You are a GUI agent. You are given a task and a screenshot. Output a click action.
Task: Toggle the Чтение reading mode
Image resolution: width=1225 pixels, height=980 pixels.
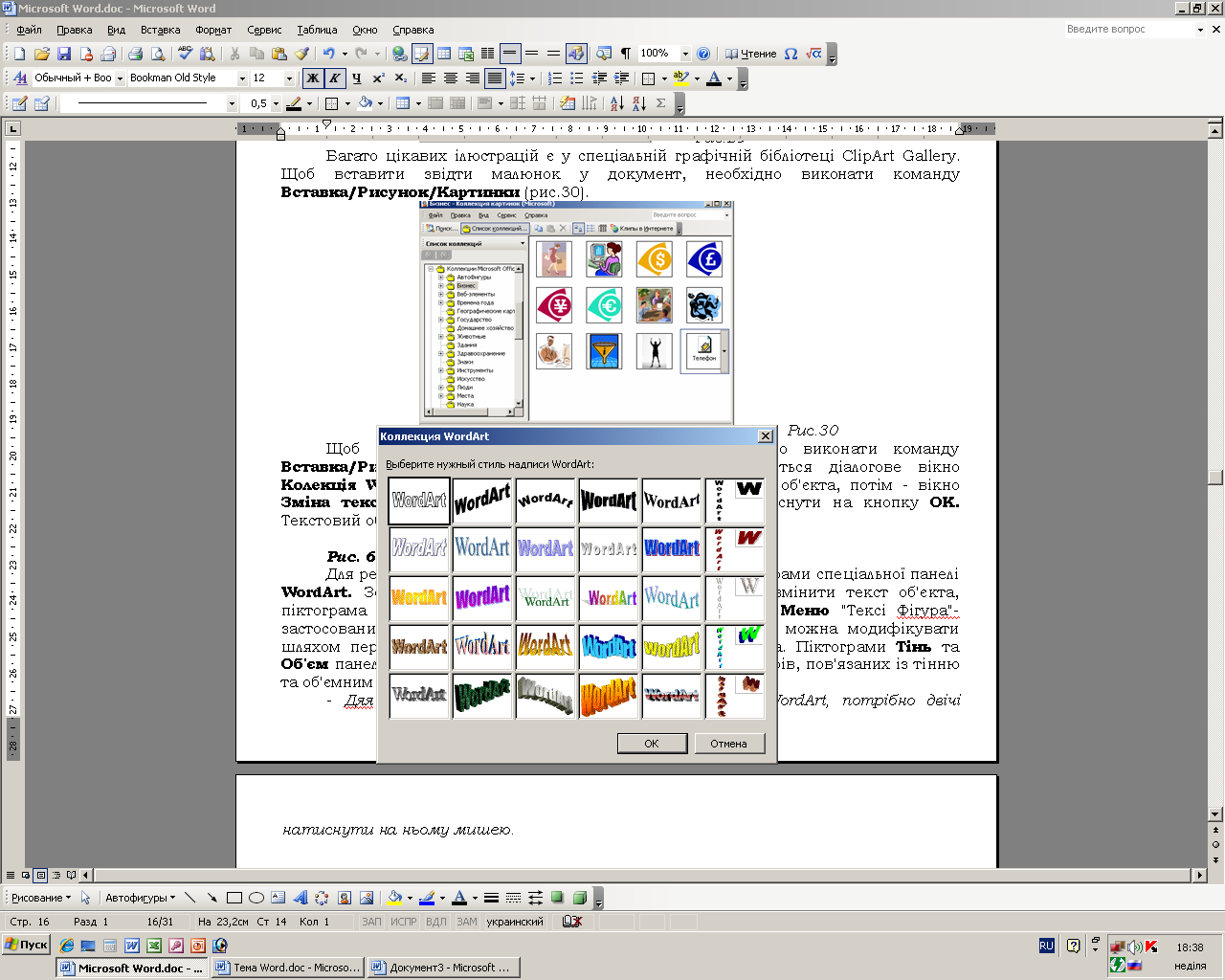coord(751,54)
